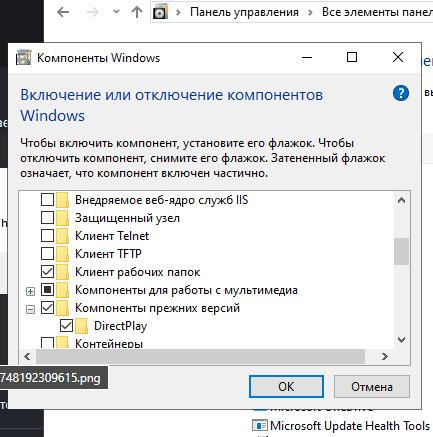Select Компоненты для работы с мультимедиа text

click(186, 290)
